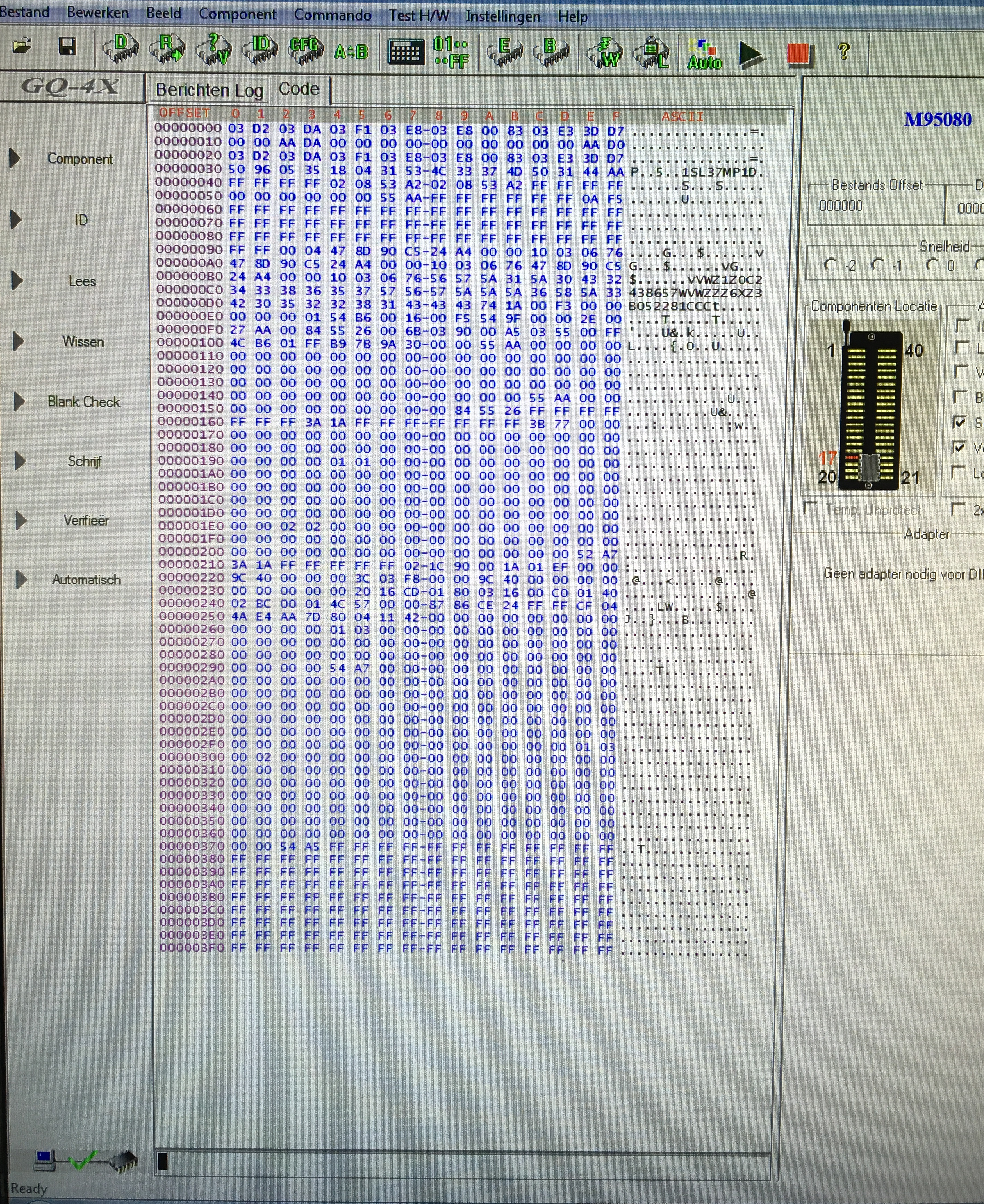The height and width of the screenshot is (1204, 984).
Task: Click the arrow beside Blank Check
Action: (x=19, y=401)
